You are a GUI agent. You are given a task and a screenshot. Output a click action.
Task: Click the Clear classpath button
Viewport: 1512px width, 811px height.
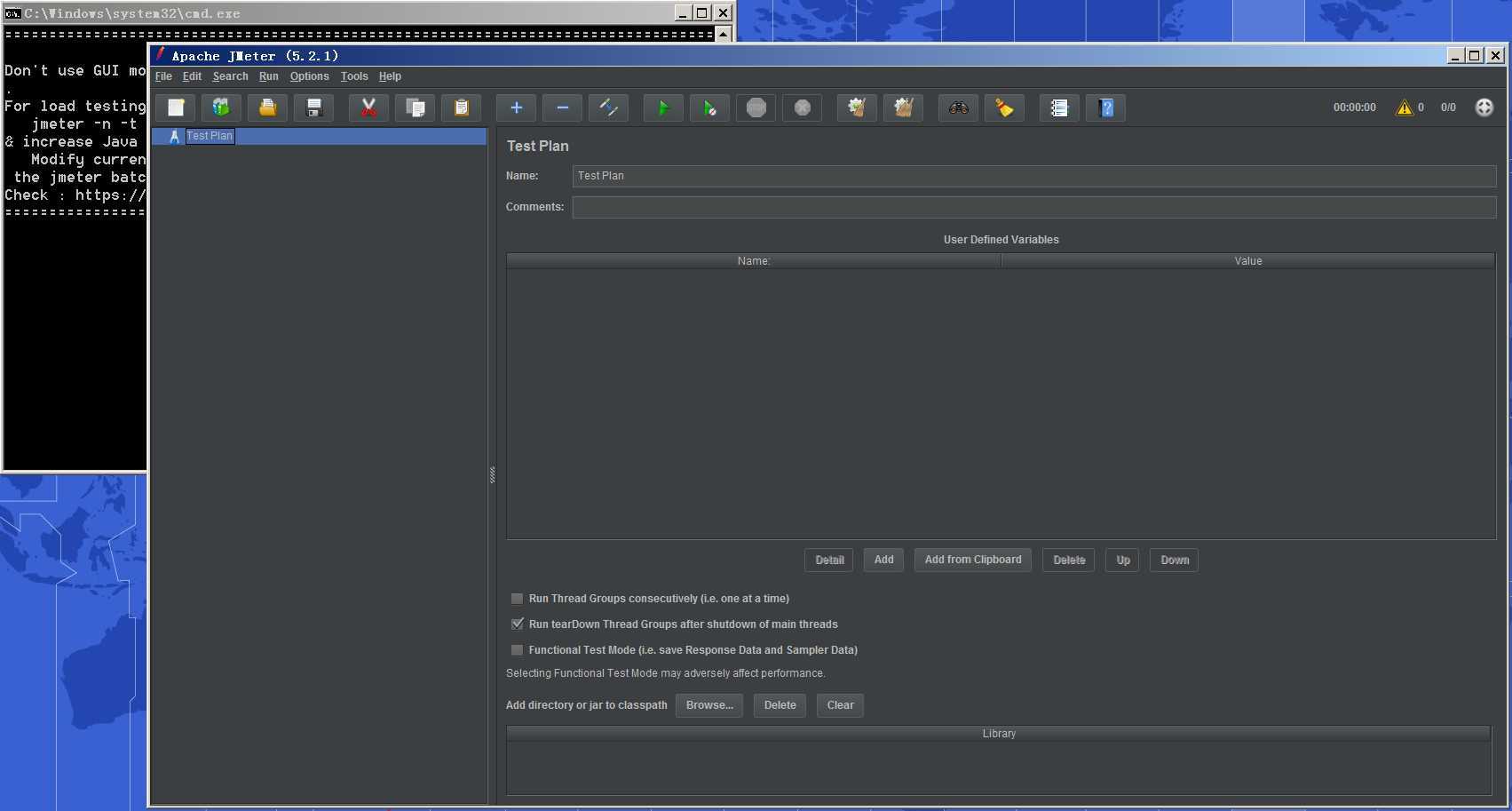(x=840, y=705)
